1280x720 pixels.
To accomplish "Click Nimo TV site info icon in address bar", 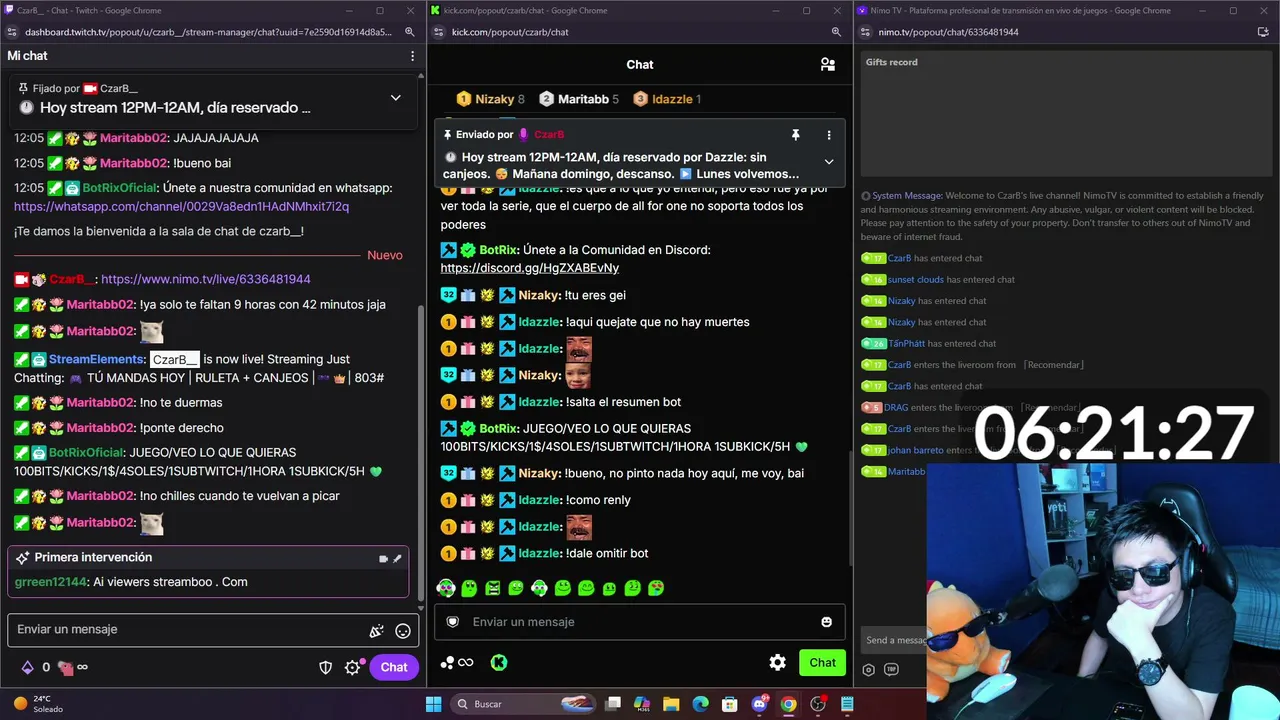I will (865, 32).
